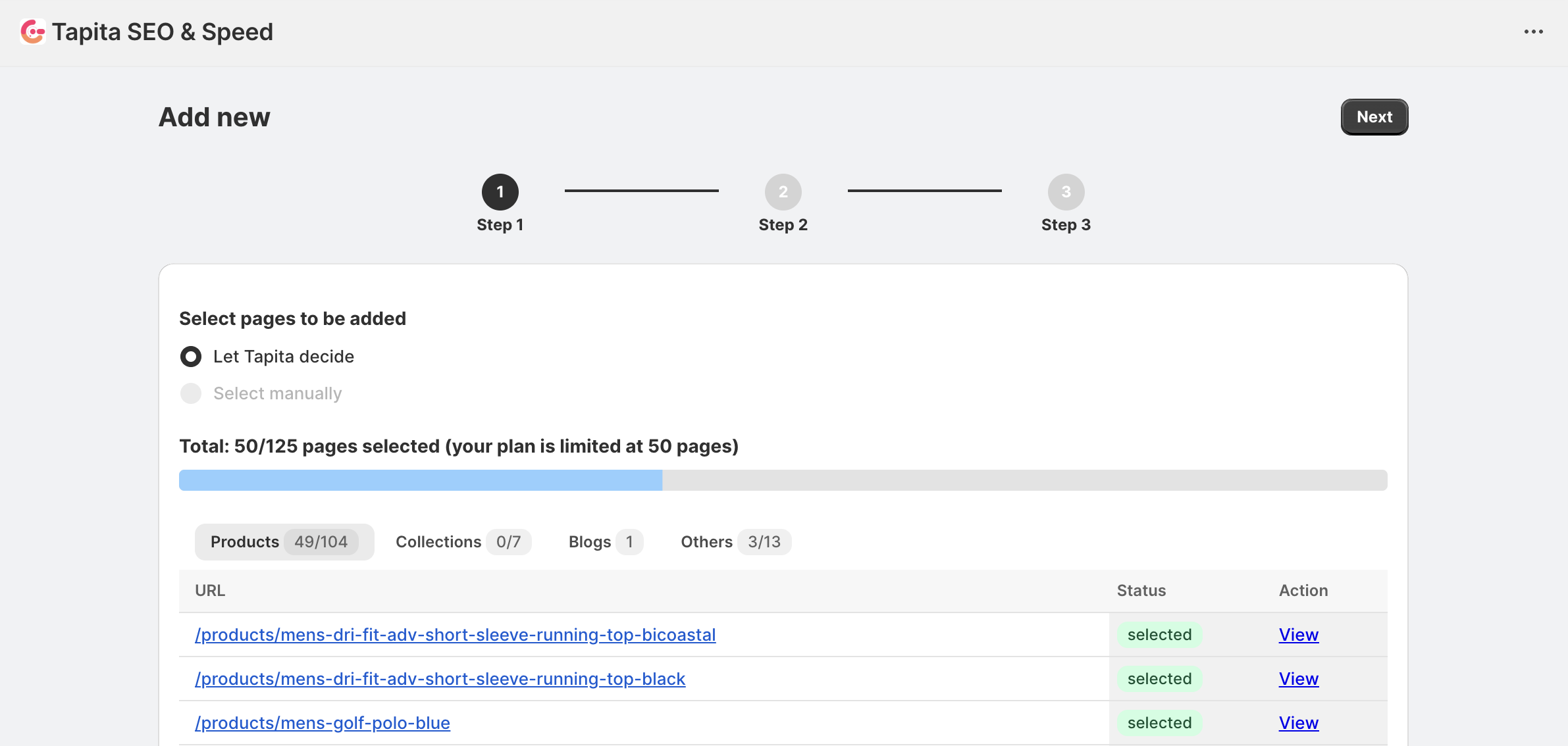Viewport: 1568px width, 746px height.
Task: Click the Step 2 circle indicator
Action: [783, 192]
